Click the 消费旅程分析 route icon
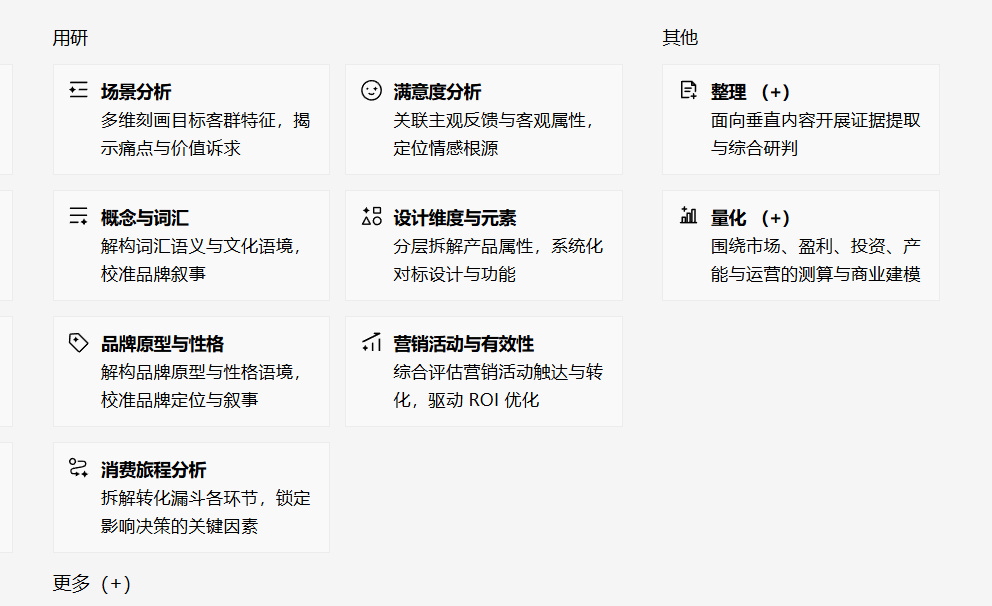Viewport: 992px width, 606px height. [x=78, y=468]
